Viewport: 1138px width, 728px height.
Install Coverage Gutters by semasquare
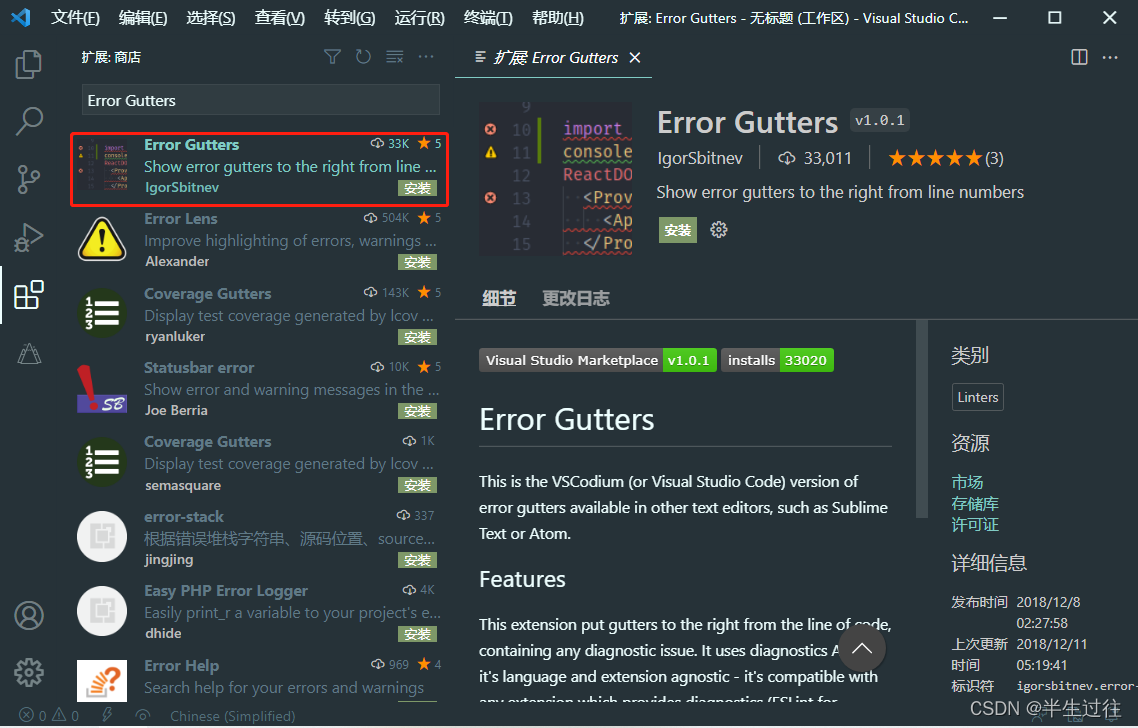(417, 485)
